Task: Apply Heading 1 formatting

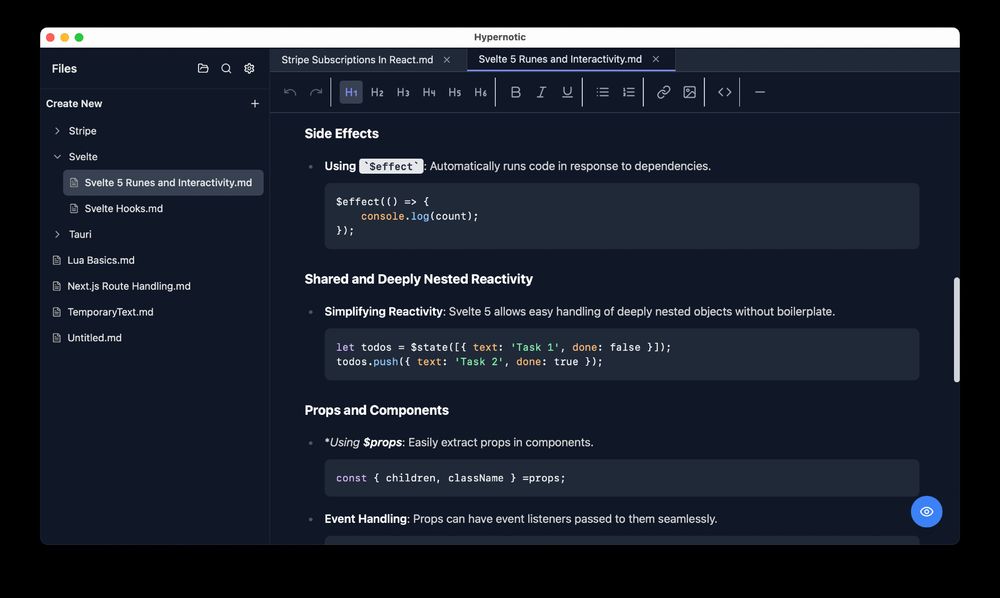Action: (x=351, y=92)
